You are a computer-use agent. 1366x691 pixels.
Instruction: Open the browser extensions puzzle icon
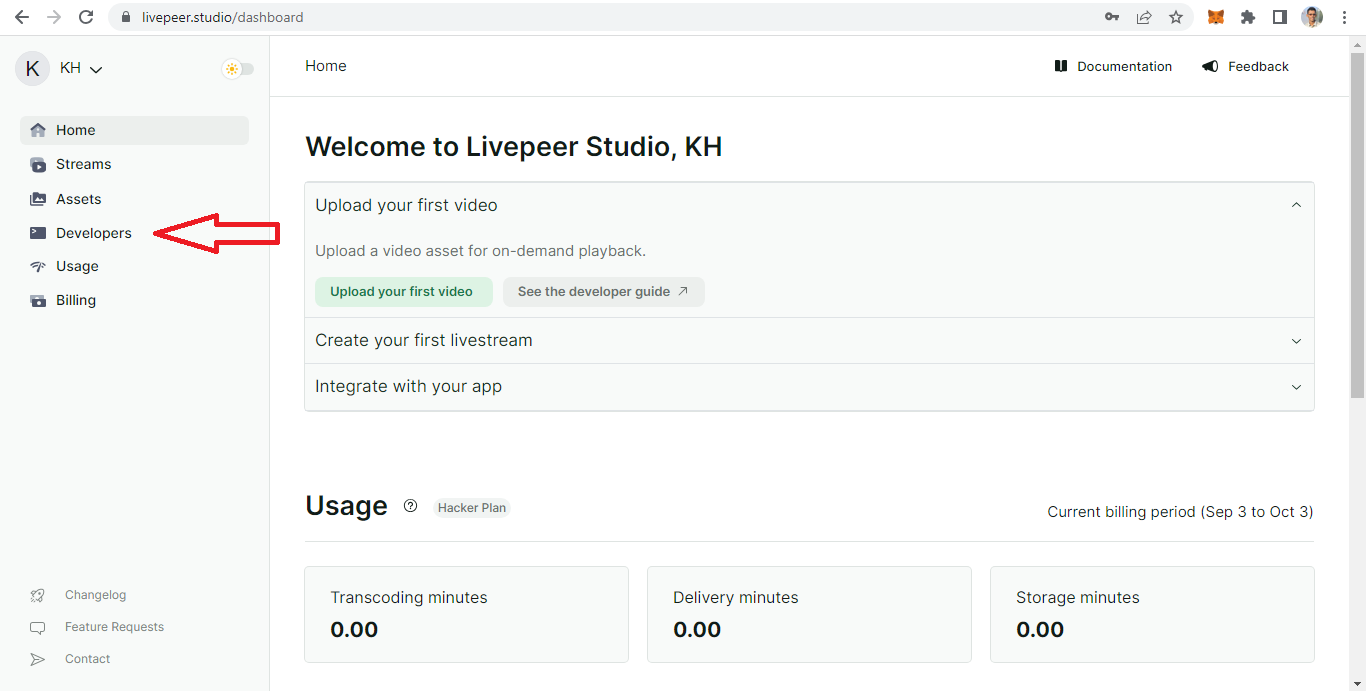pyautogui.click(x=1248, y=17)
